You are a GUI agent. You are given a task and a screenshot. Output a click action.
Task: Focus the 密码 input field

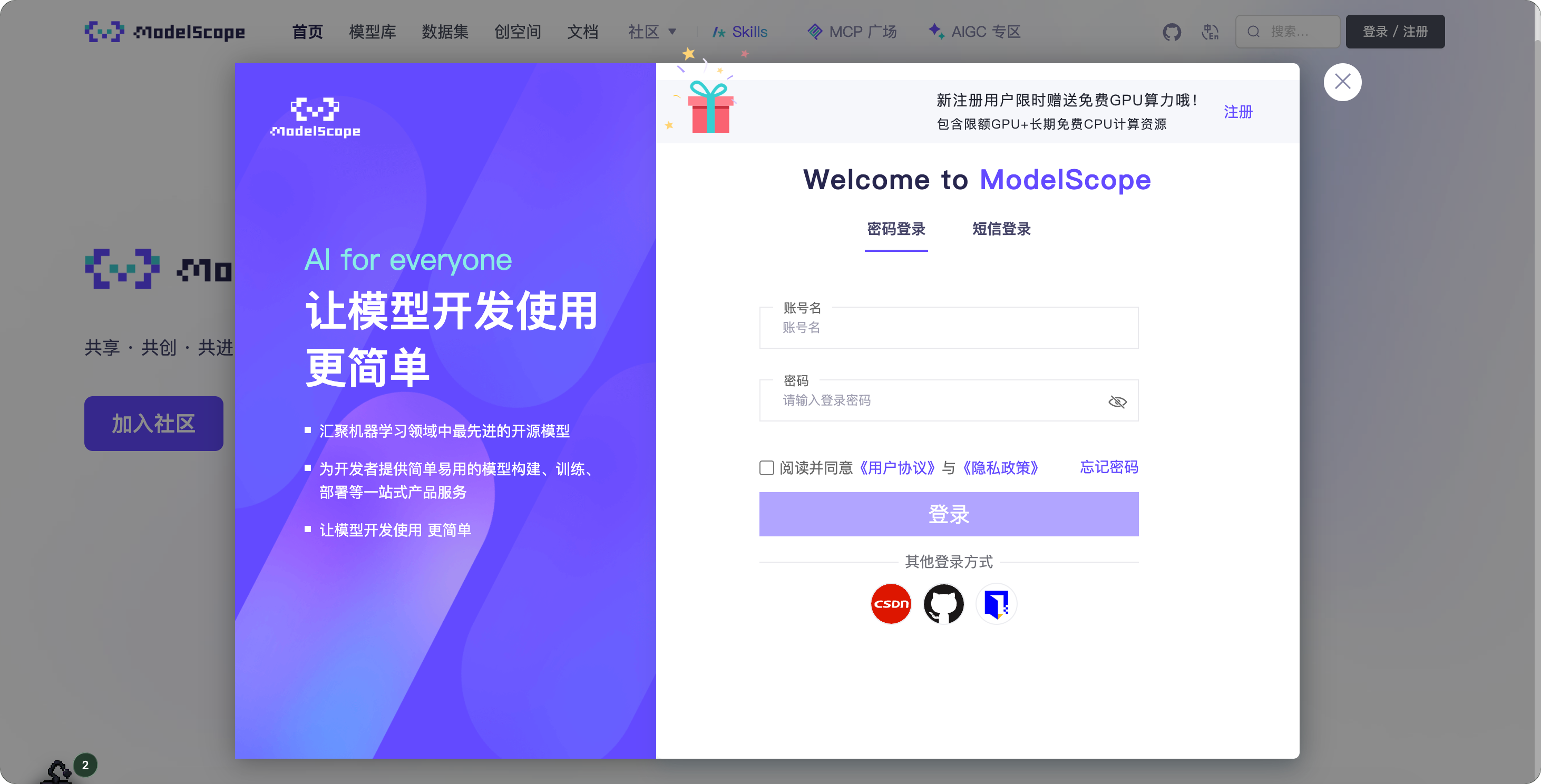[949, 400]
